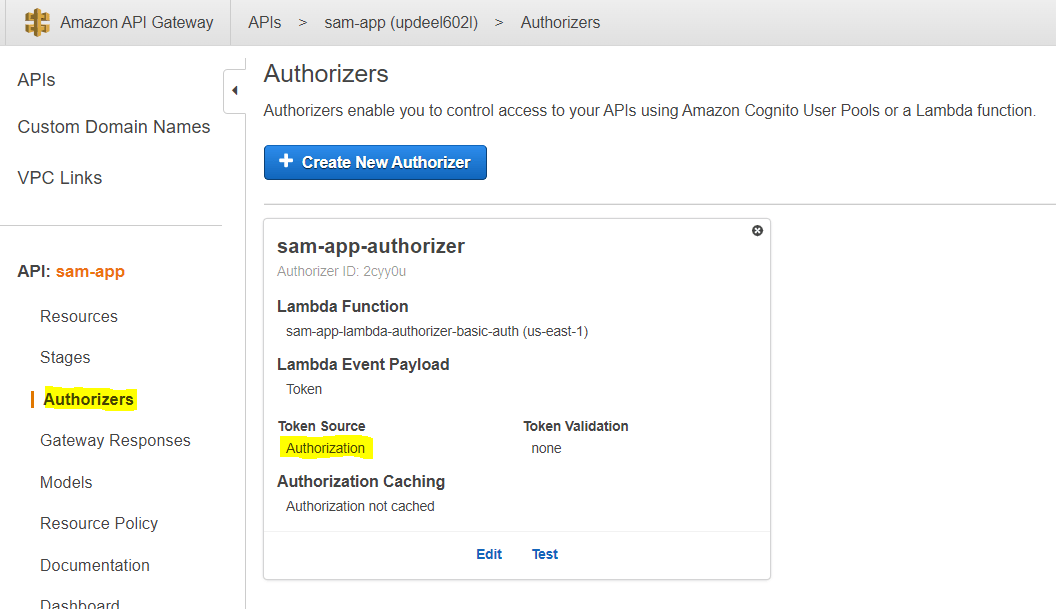Viewport: 1056px width, 609px height.
Task: Open Edit for the sam-app-authorizer
Action: point(489,554)
